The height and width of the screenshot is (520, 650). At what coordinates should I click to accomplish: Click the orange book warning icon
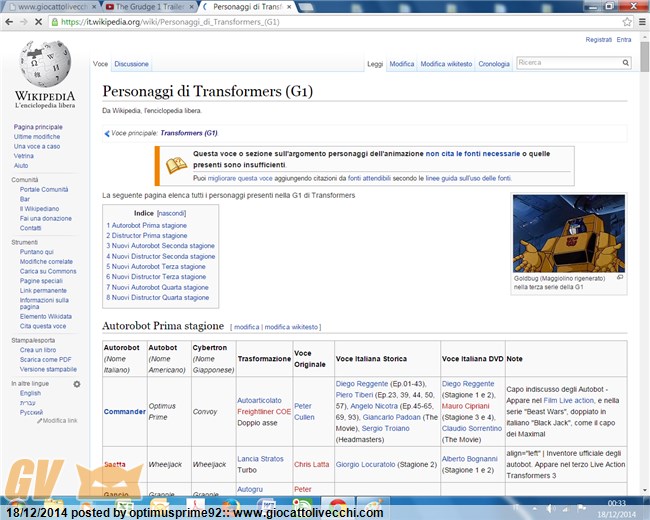pyautogui.click(x=177, y=165)
